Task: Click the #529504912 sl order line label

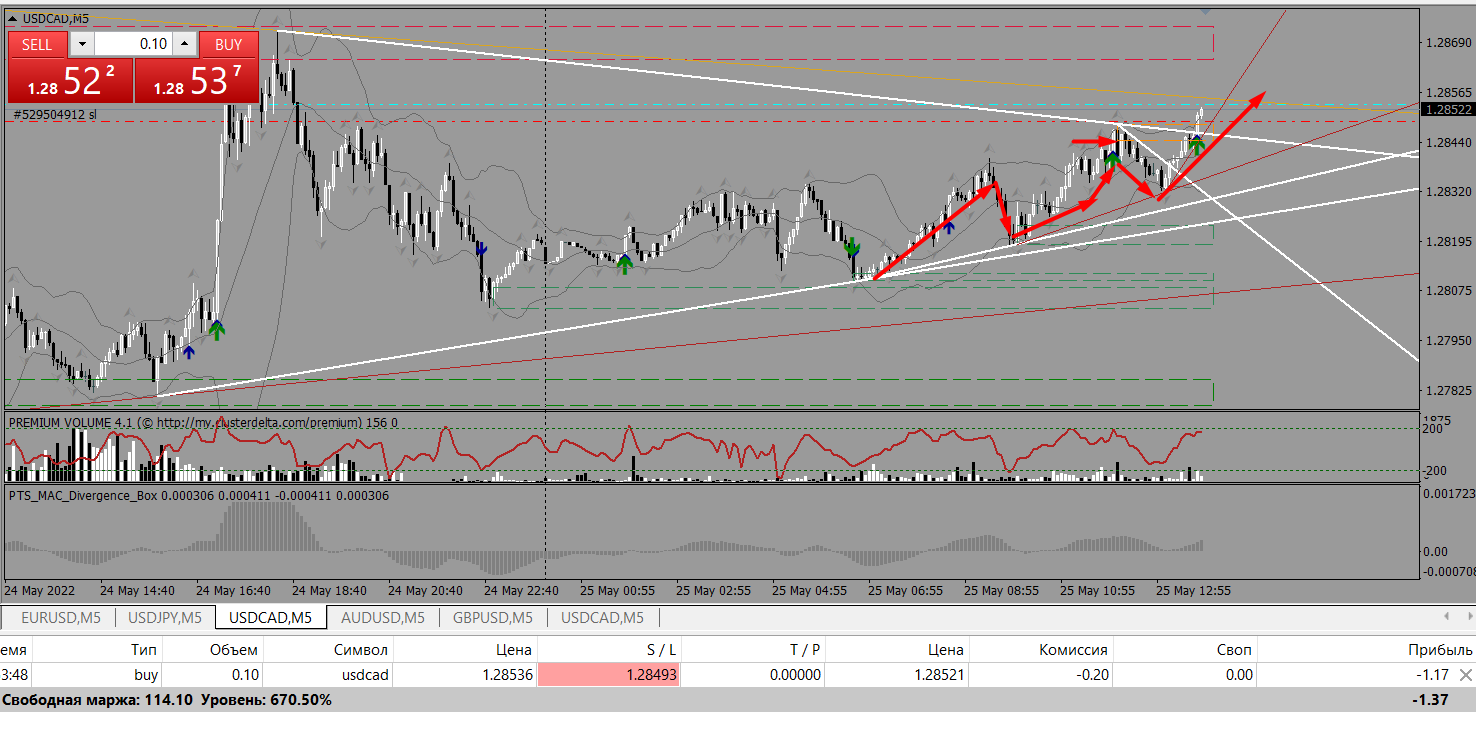Action: click(x=55, y=115)
